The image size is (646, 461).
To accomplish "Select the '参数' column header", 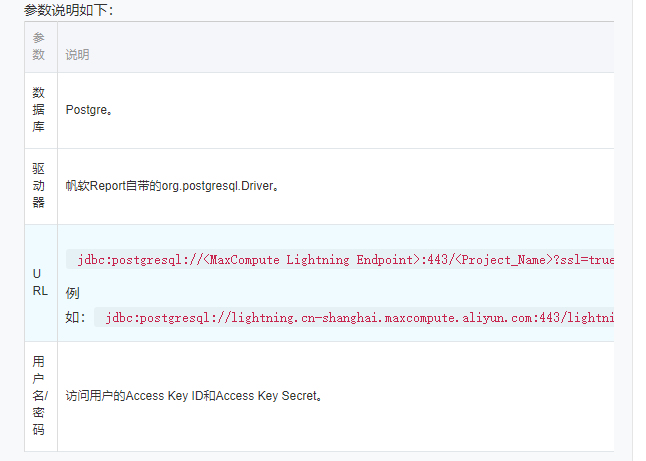I will coord(41,47).
